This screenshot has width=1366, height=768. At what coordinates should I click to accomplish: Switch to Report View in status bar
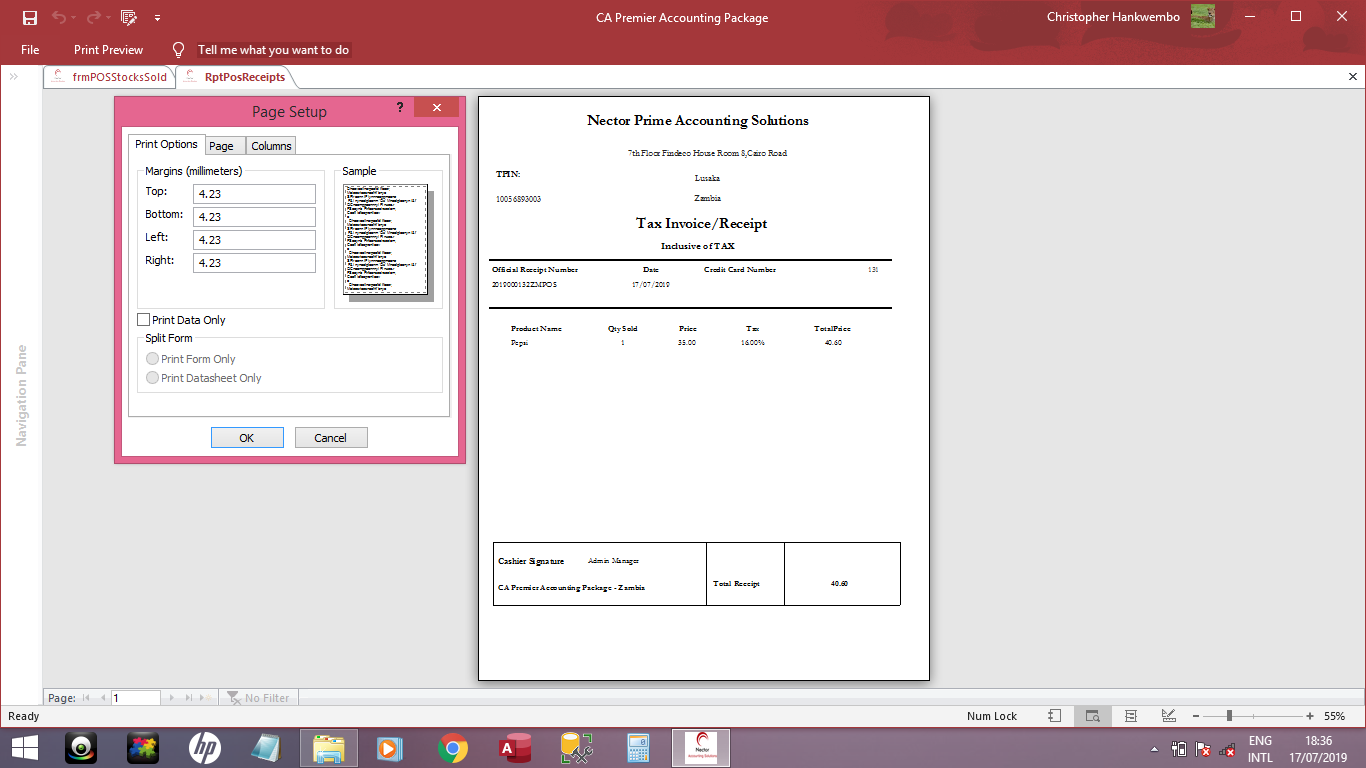1055,716
